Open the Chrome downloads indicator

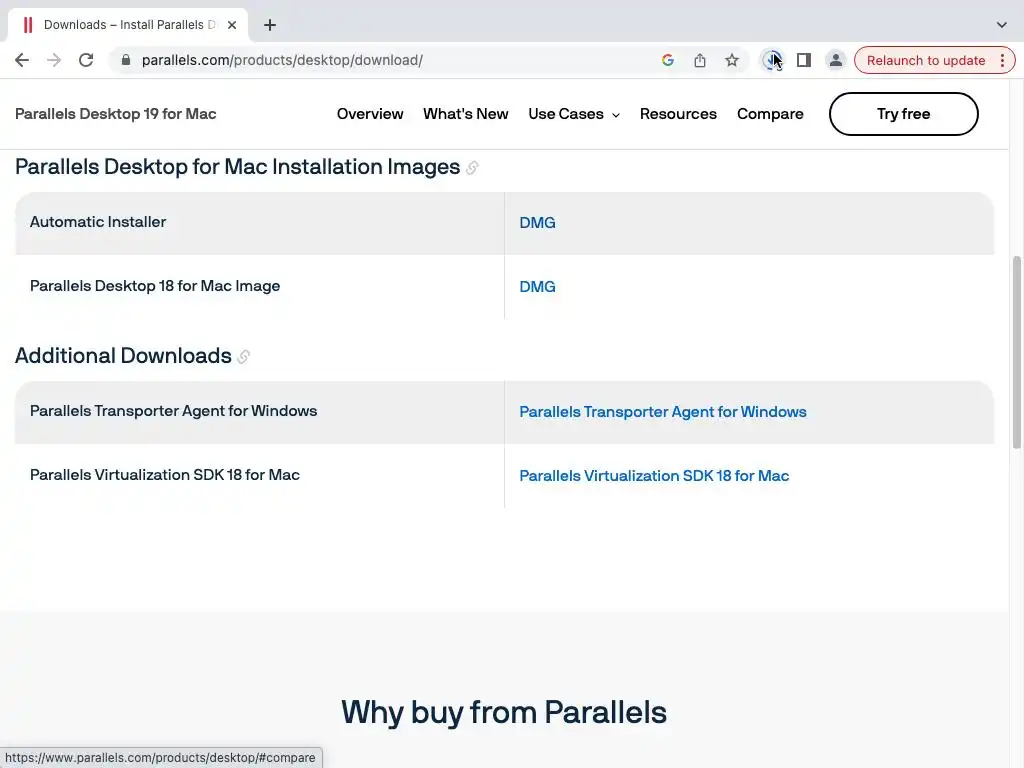[x=772, y=60]
